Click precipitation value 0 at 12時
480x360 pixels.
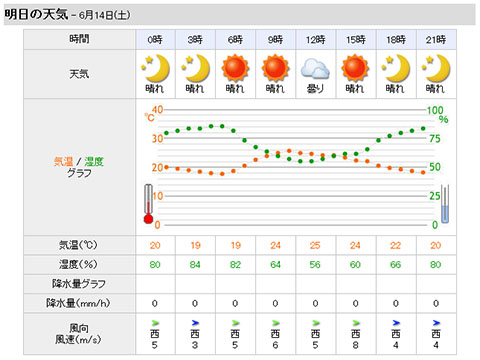[x=315, y=303]
